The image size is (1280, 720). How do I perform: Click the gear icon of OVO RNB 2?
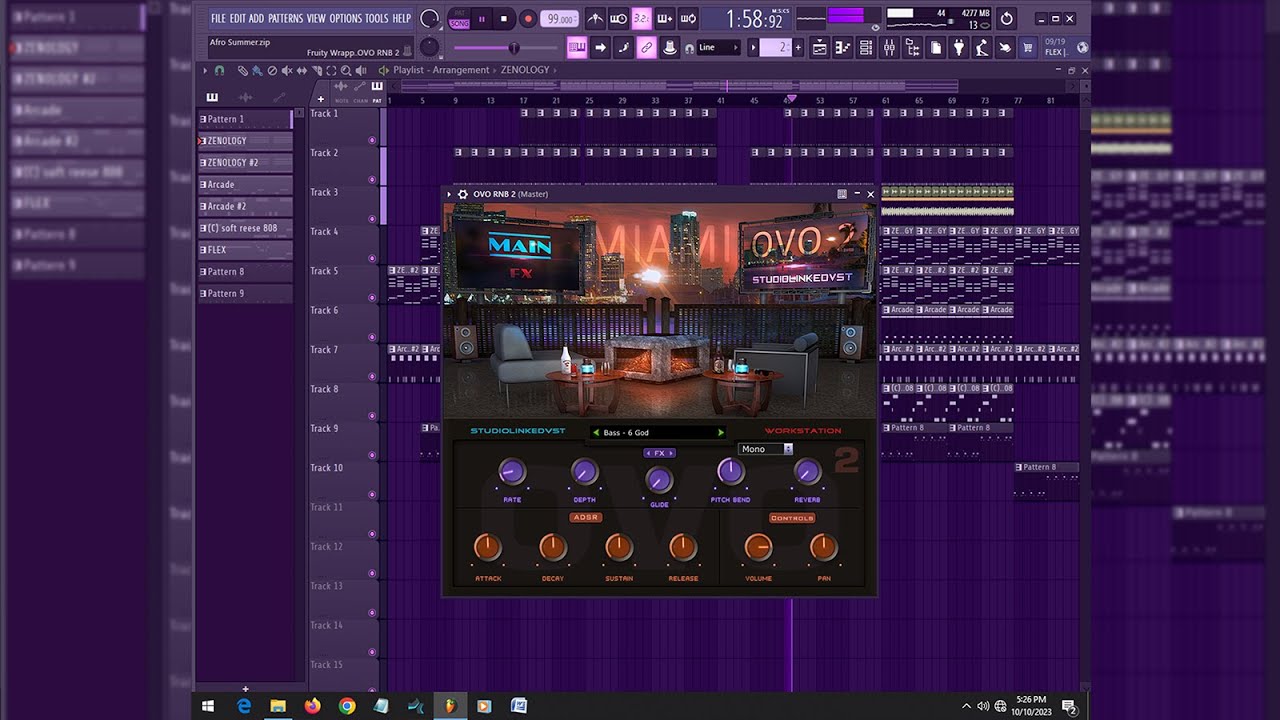pyautogui.click(x=463, y=194)
